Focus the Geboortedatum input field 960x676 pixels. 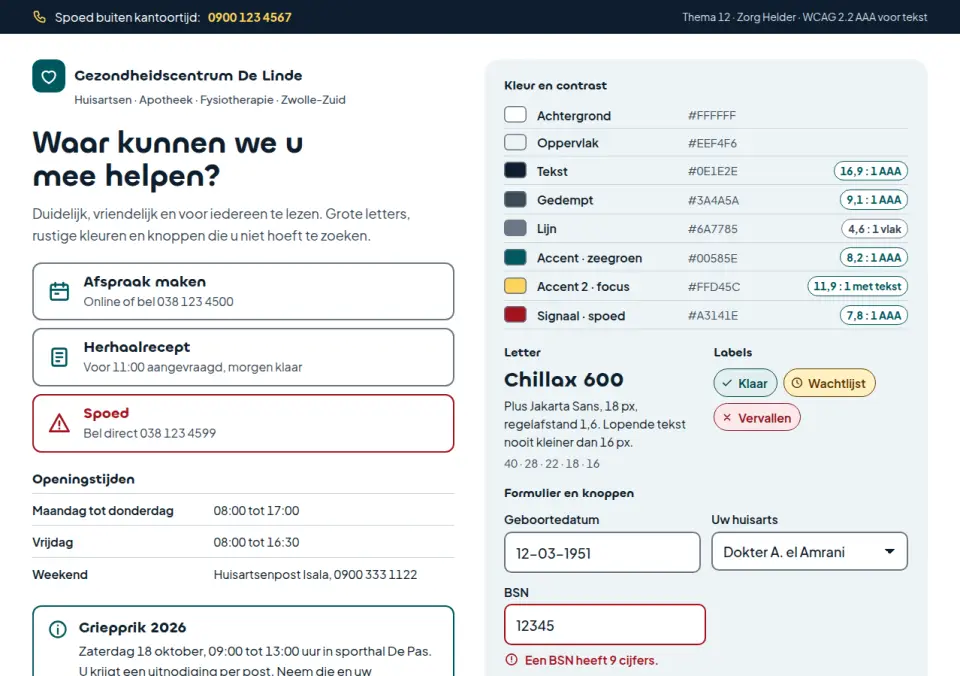pos(602,552)
